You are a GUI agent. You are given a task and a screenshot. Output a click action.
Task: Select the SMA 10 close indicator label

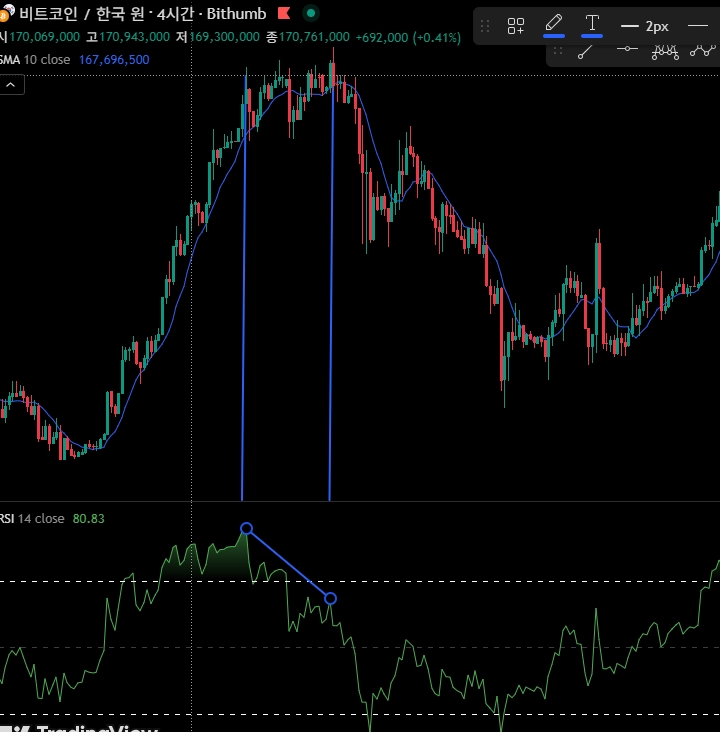point(35,60)
